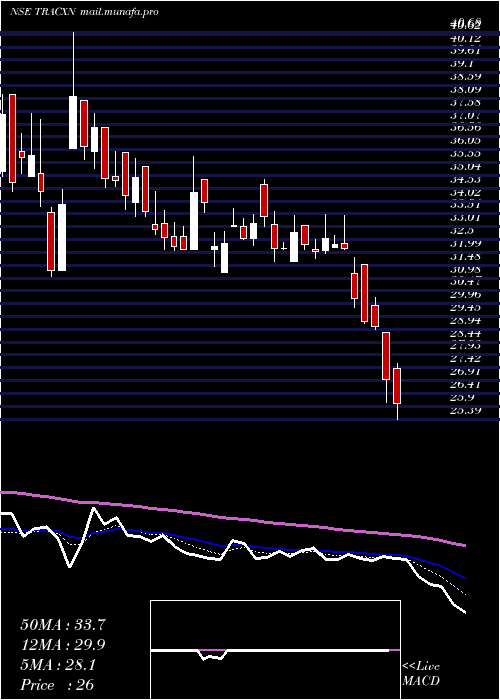Click the 28.94 price axis label
Image resolution: width=500 pixels, height=700 pixels.
pyautogui.click(x=465, y=321)
